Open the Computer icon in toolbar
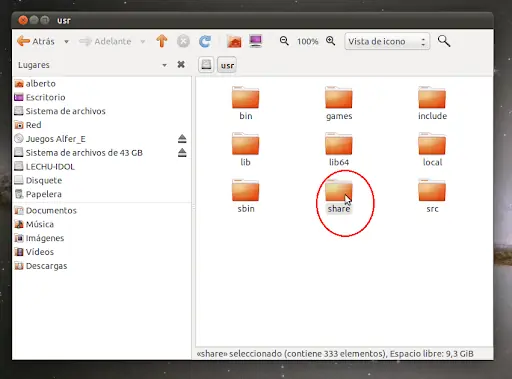This screenshot has width=512, height=379. point(256,41)
